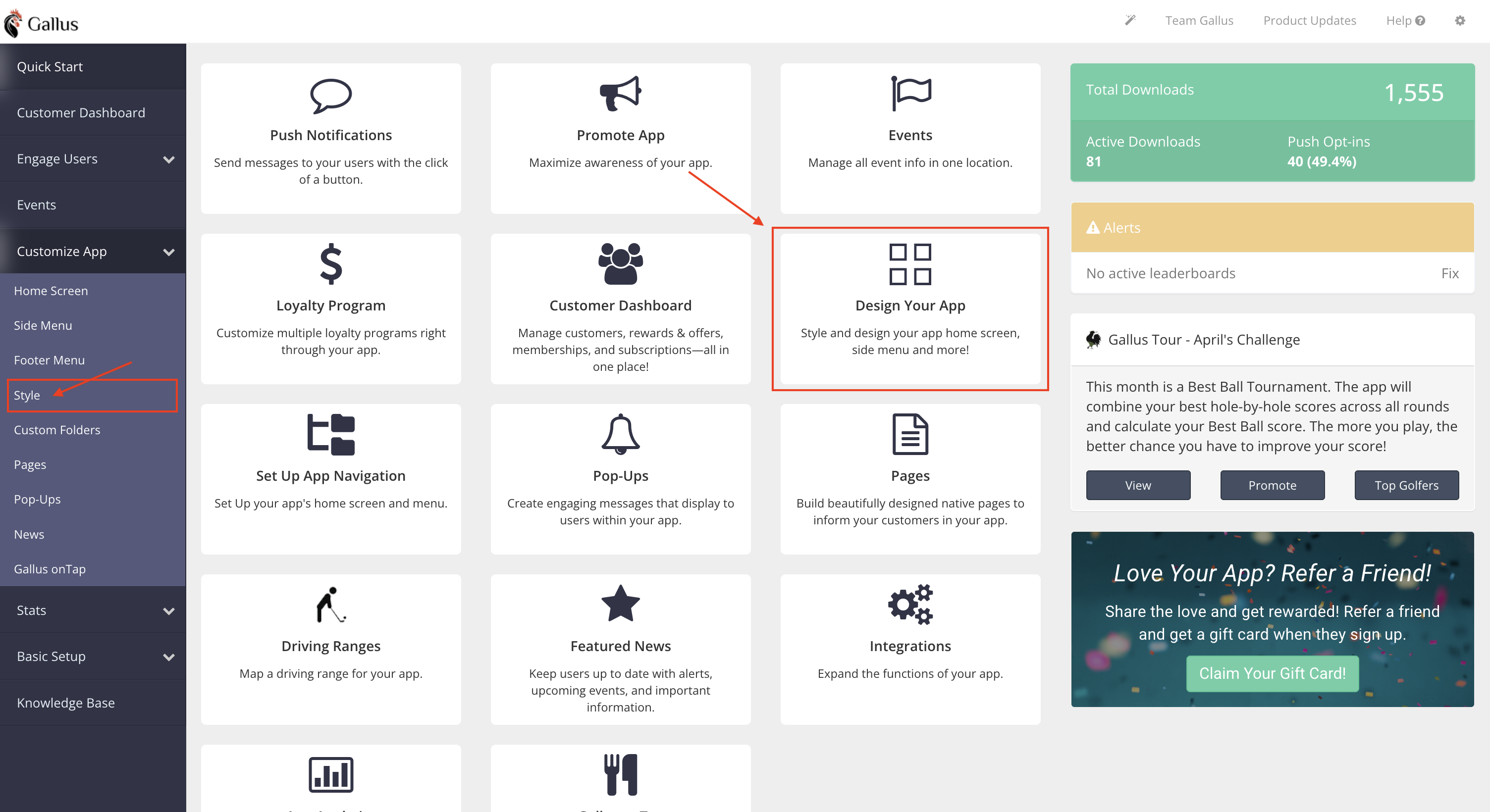Click the Alerts warning triangle icon
Viewport: 1490px width, 812px height.
coord(1093,228)
